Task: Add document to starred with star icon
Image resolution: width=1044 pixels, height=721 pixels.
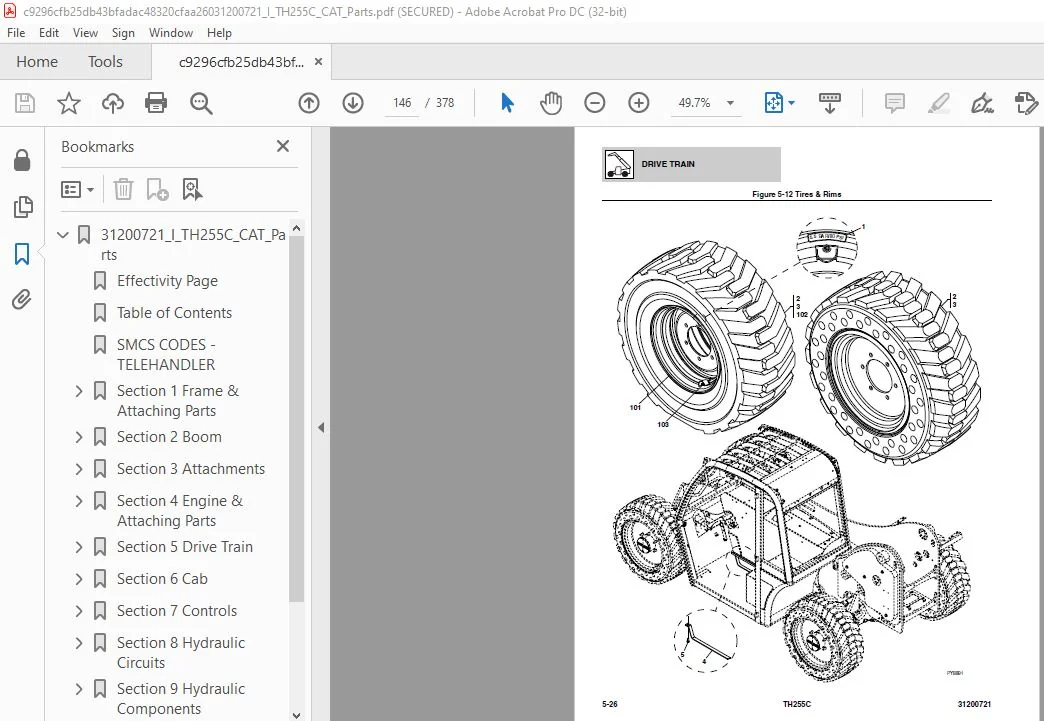Action: [69, 103]
